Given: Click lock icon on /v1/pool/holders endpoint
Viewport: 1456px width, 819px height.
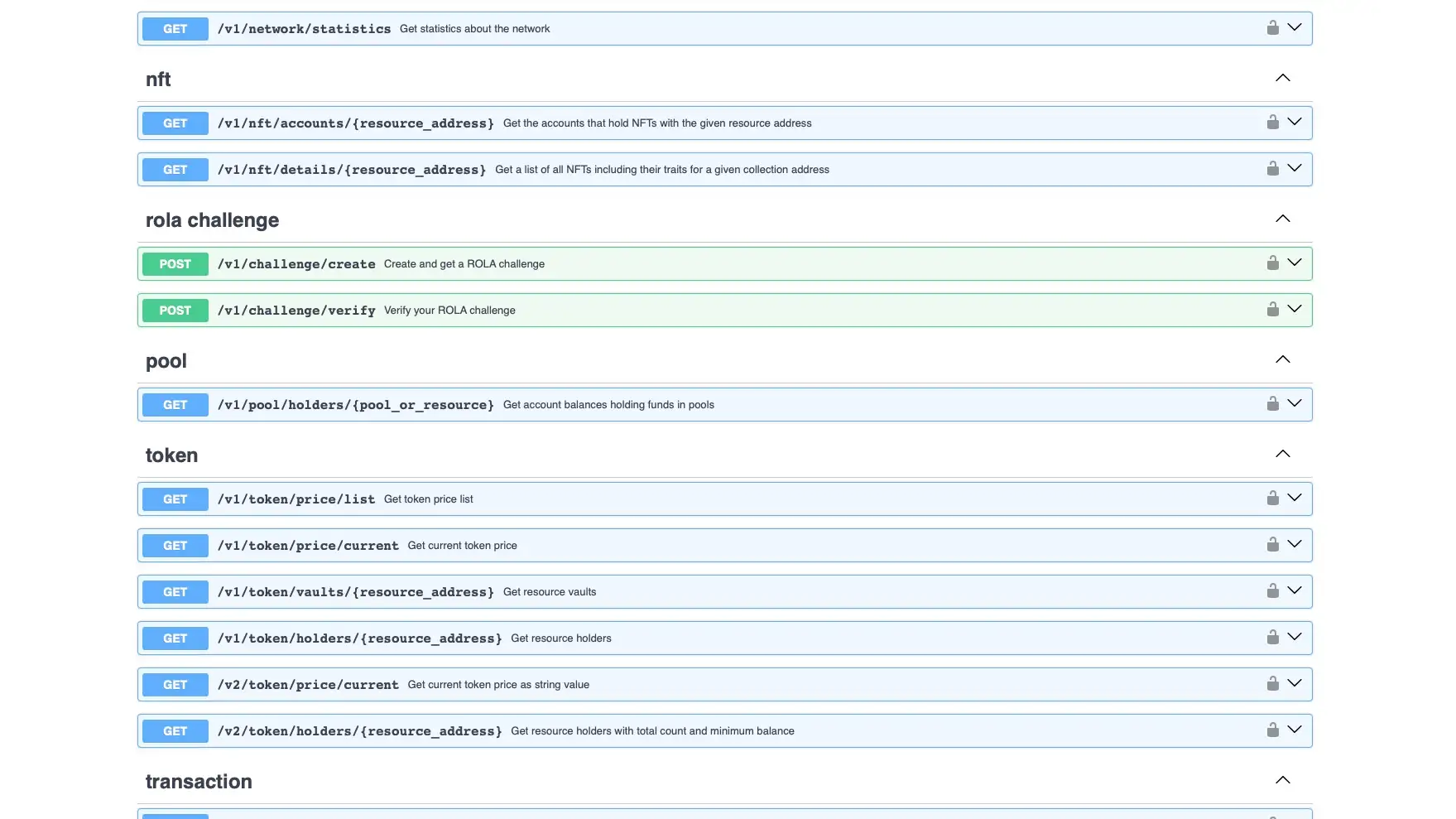Looking at the screenshot, I should tap(1272, 404).
